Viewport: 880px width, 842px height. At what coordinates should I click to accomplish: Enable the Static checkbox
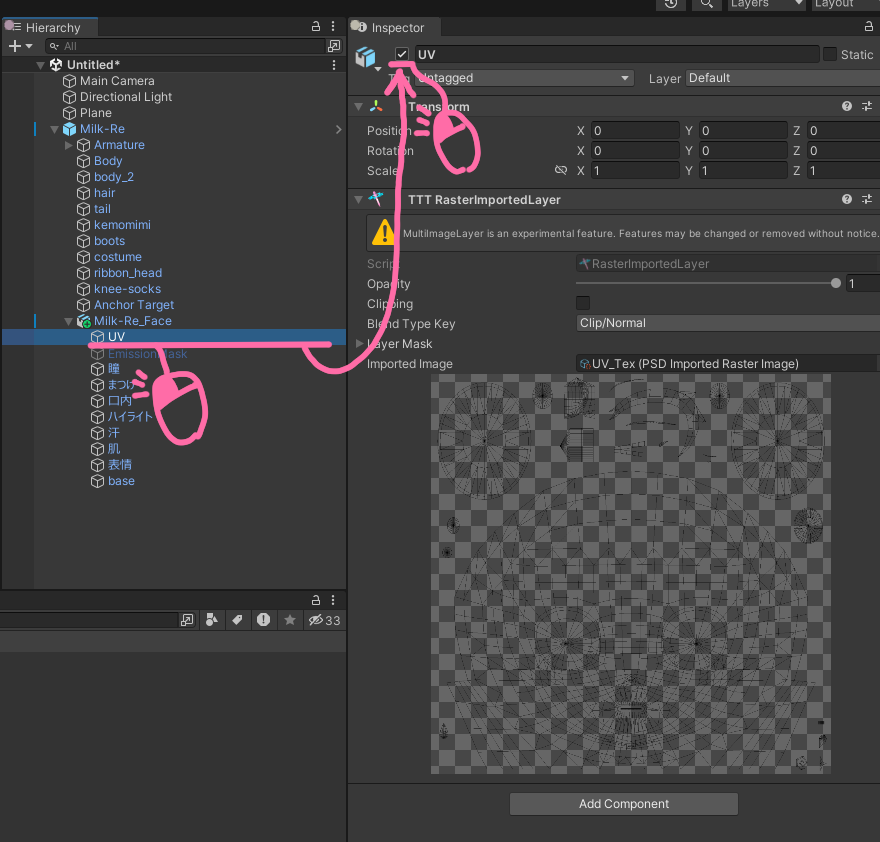pyautogui.click(x=830, y=54)
